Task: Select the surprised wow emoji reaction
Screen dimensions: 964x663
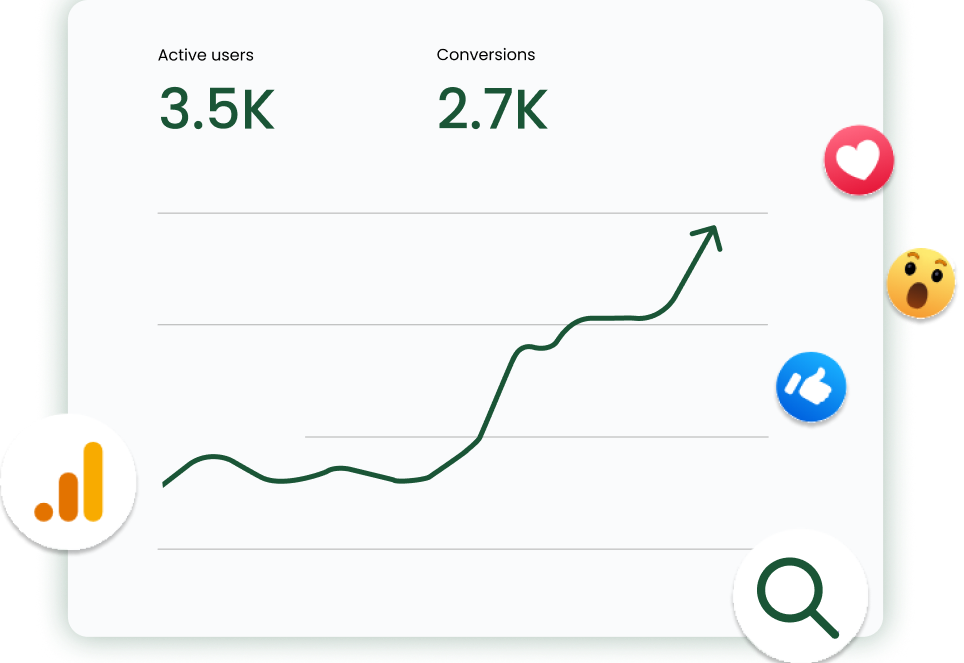Action: (x=920, y=283)
